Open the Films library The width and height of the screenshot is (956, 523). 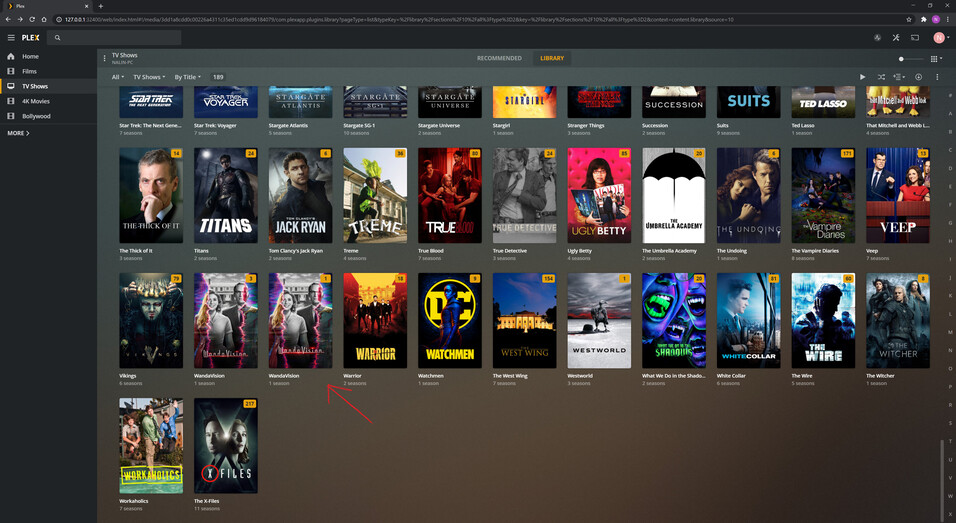coord(49,71)
